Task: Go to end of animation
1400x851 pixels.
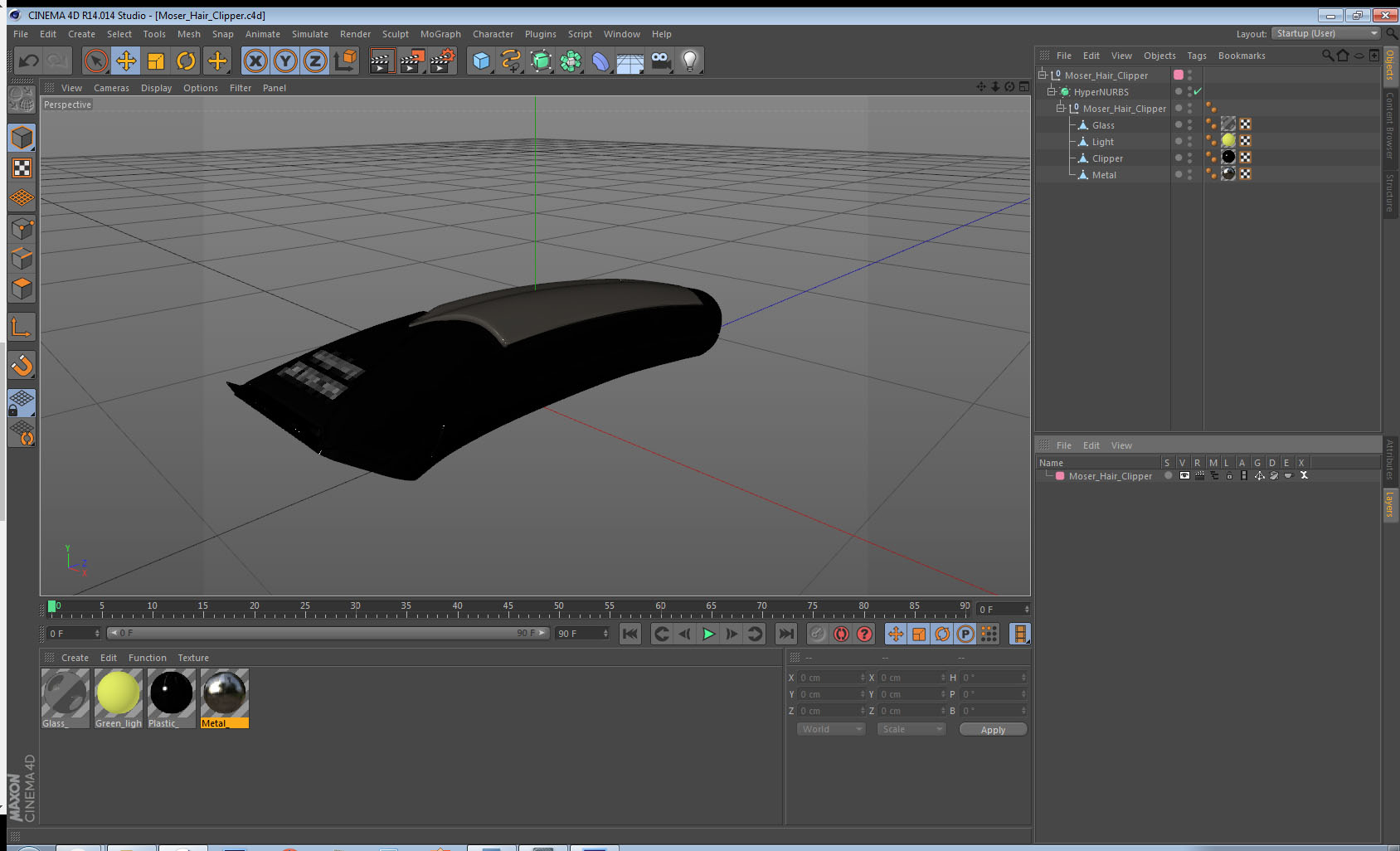Action: 785,634
